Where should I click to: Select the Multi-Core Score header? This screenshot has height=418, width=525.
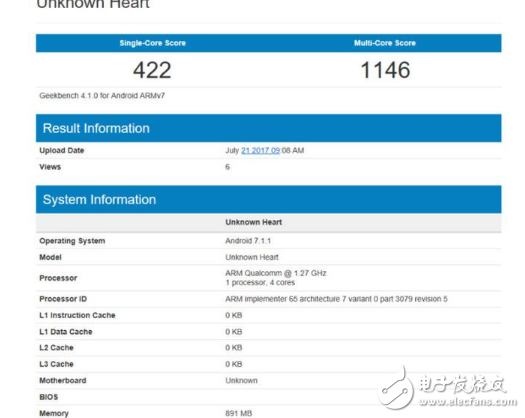[x=385, y=43]
